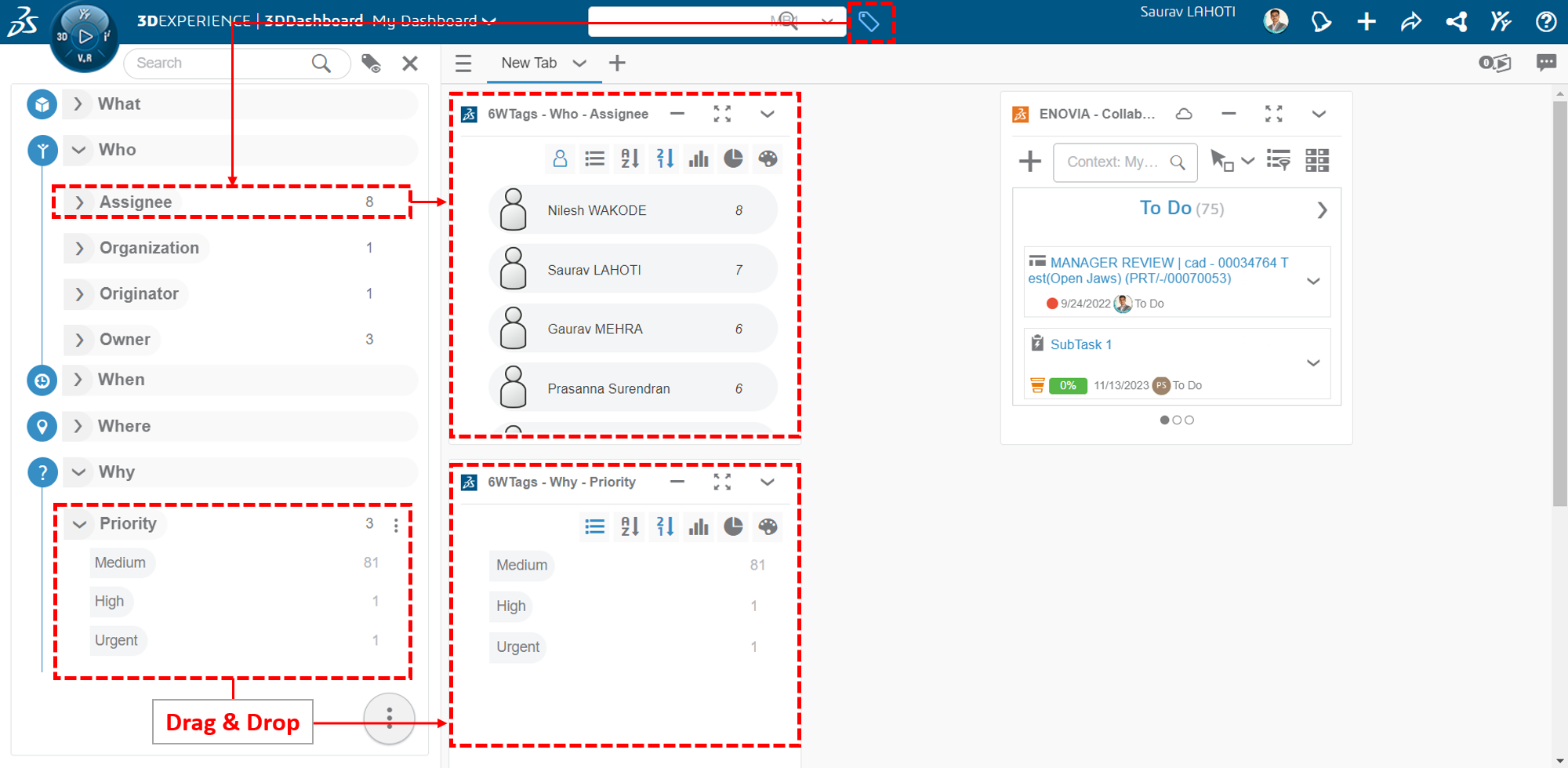
Task: Open the Collaborate network icon in top bar
Action: click(x=1457, y=21)
